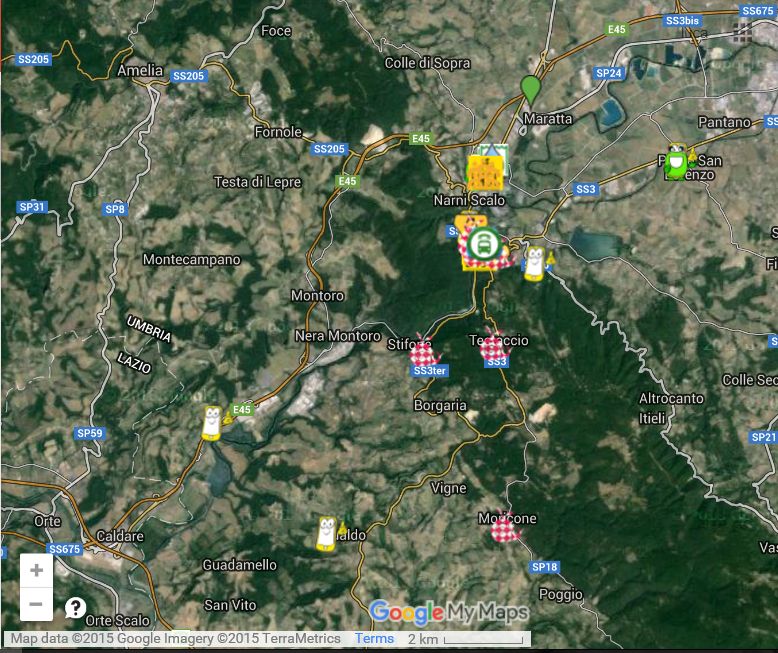778x653 pixels.
Task: Click the E45 shield below SS3bis
Action: tap(617, 29)
